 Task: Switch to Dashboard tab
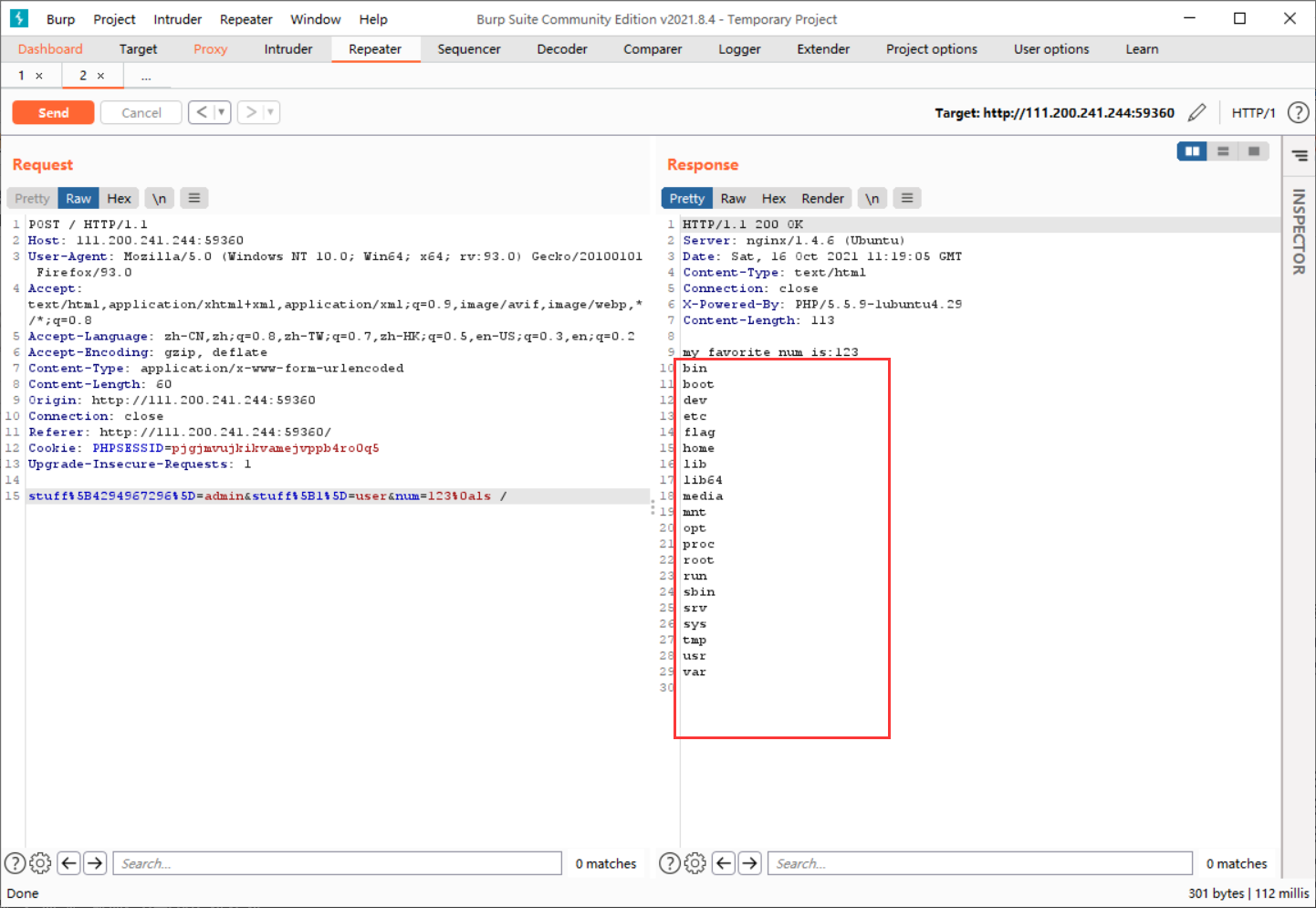(x=50, y=49)
